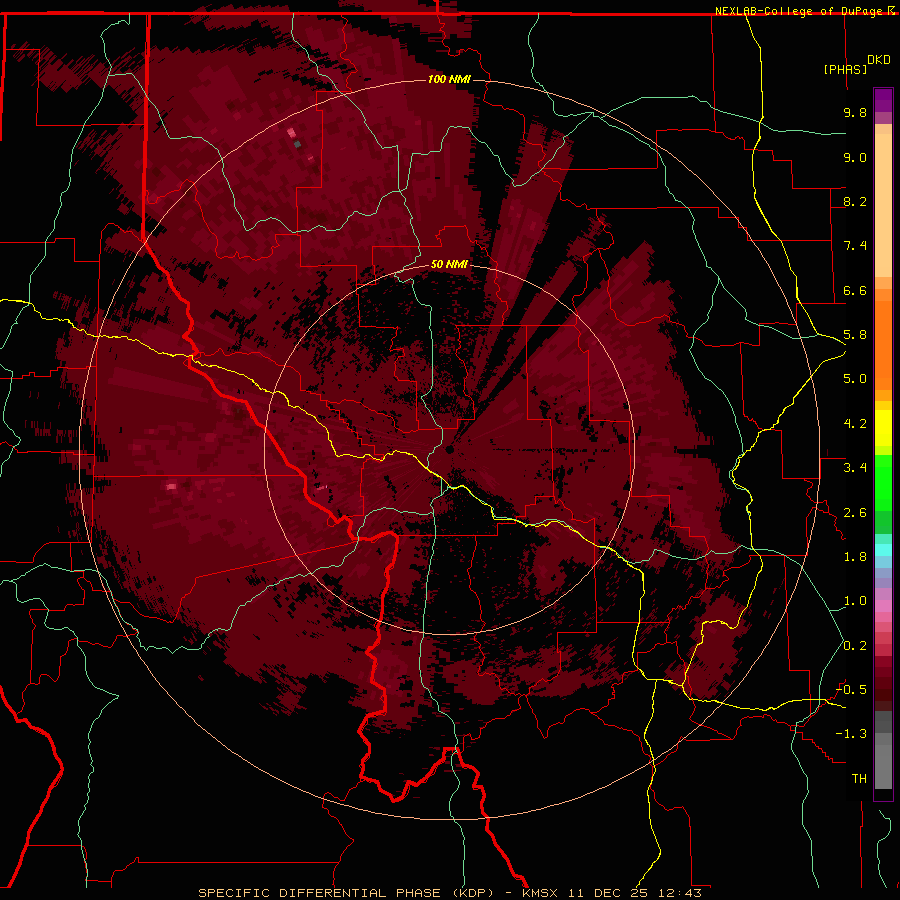The height and width of the screenshot is (900, 900).
Task: Click the 50 NMI range ring label
Action: [x=449, y=264]
